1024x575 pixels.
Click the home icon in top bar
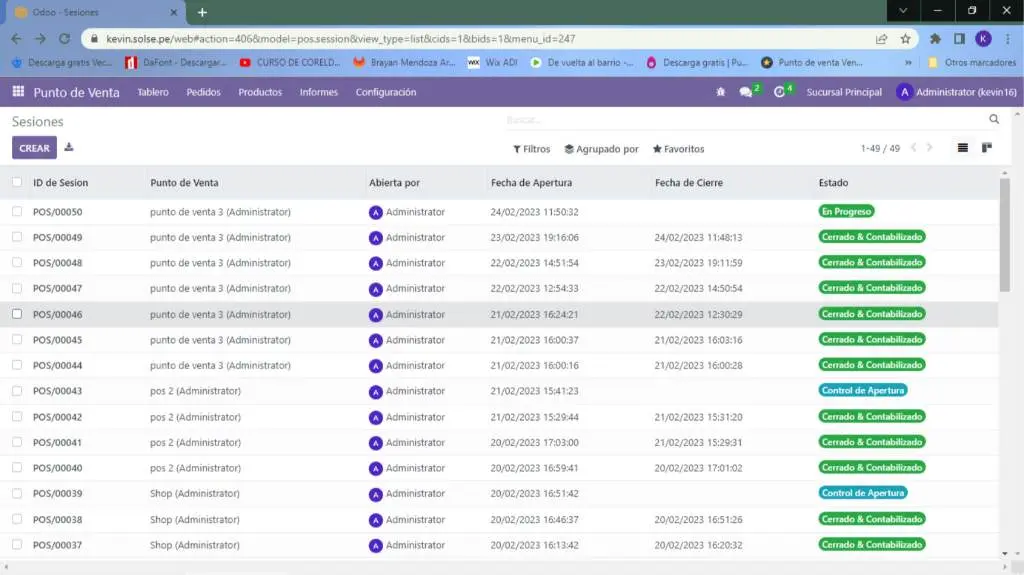720,92
